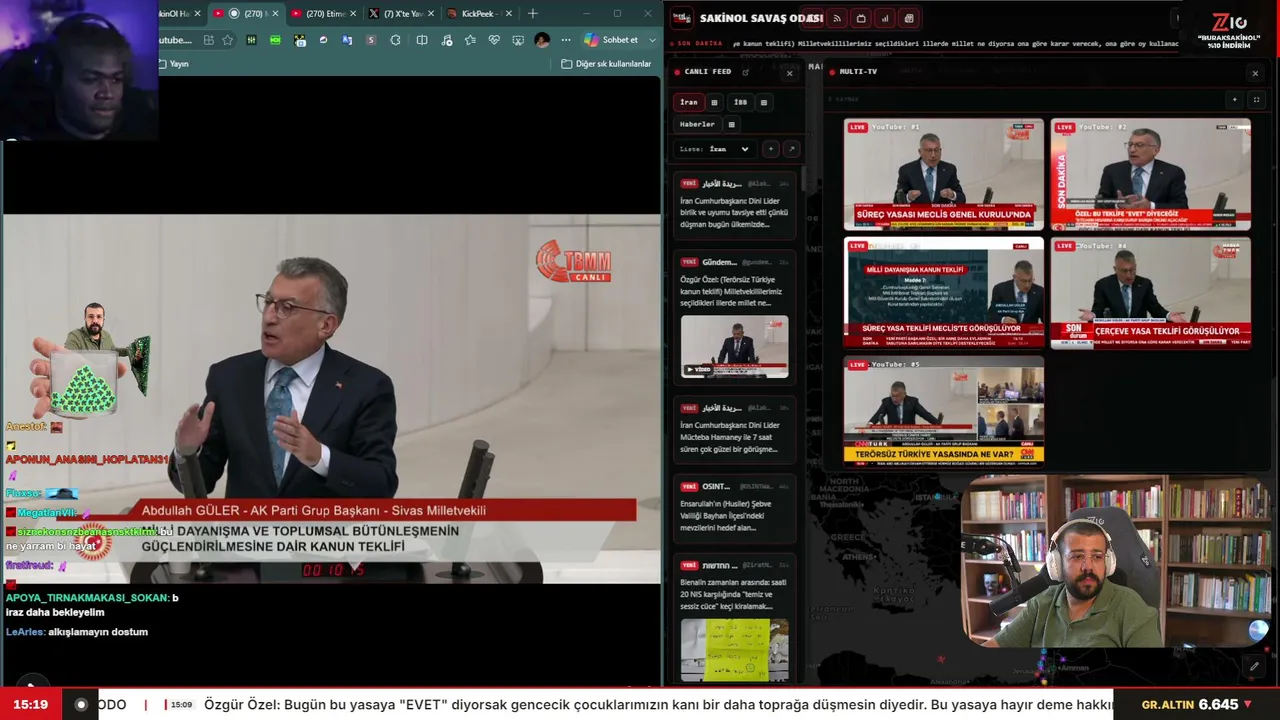This screenshot has height=720, width=1280.
Task: Select the İBB feed tab
Action: click(x=740, y=102)
